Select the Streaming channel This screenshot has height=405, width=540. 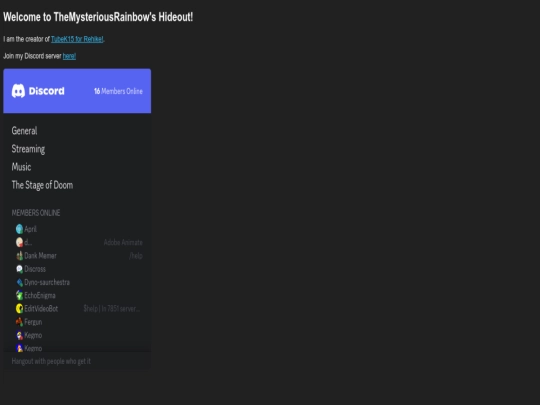tap(28, 149)
